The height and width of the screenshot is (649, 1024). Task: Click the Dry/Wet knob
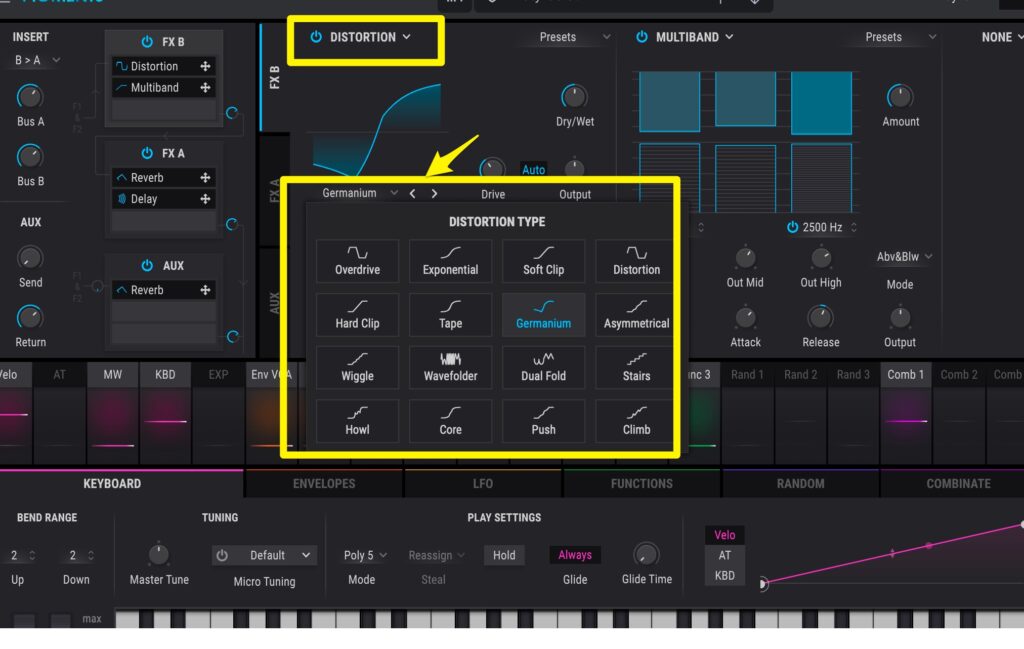(x=574, y=97)
